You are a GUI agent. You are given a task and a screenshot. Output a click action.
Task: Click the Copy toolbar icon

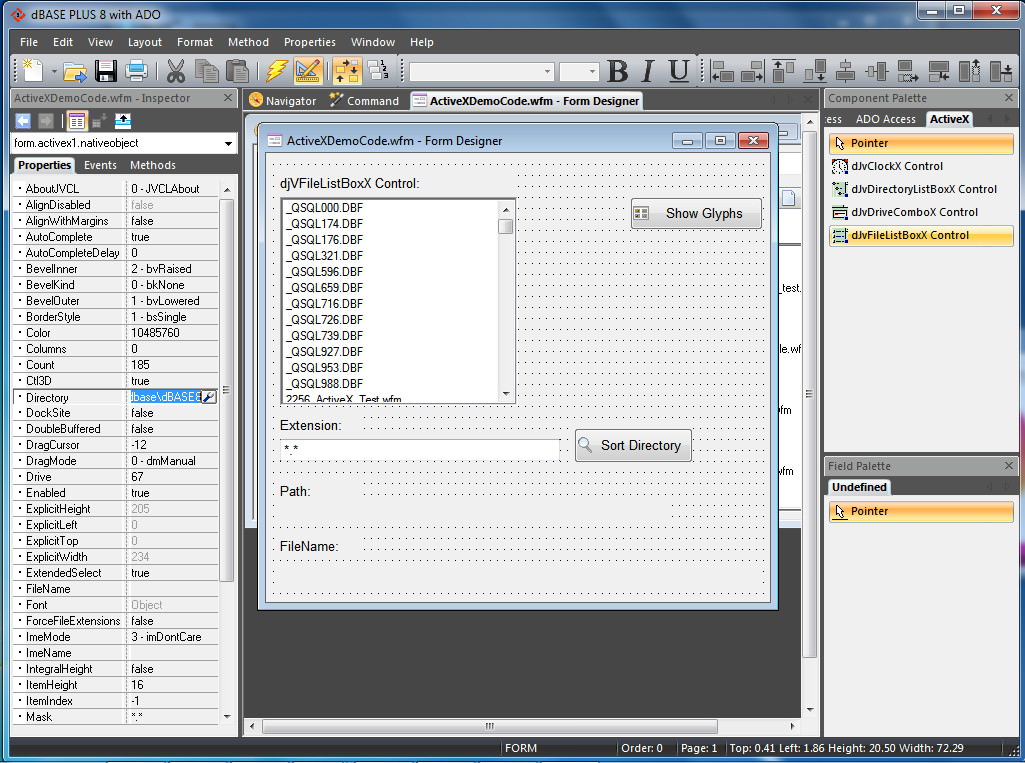pos(207,71)
